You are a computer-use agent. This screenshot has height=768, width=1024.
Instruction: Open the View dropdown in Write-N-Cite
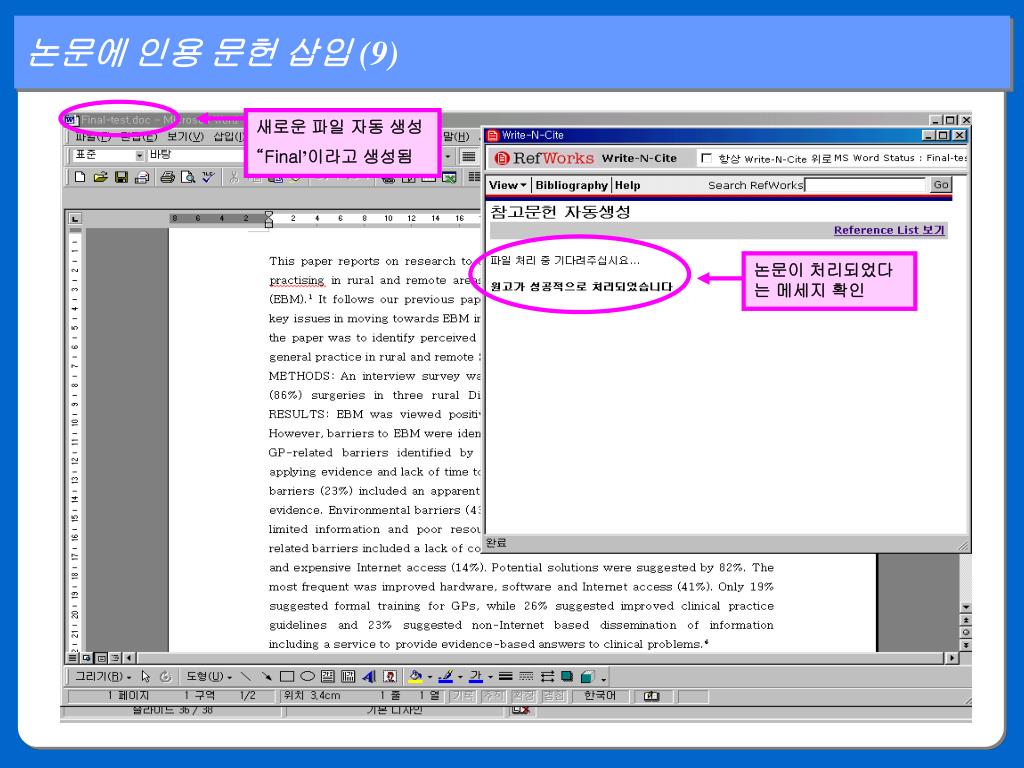click(507, 185)
